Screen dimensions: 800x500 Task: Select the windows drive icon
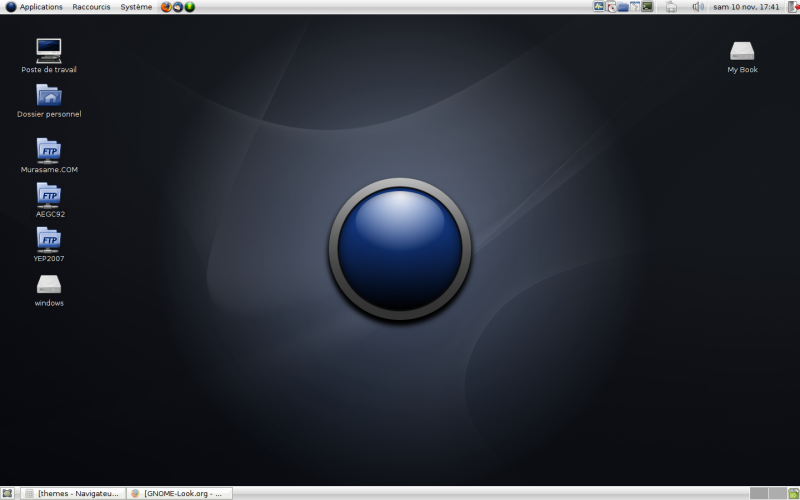tap(49, 291)
